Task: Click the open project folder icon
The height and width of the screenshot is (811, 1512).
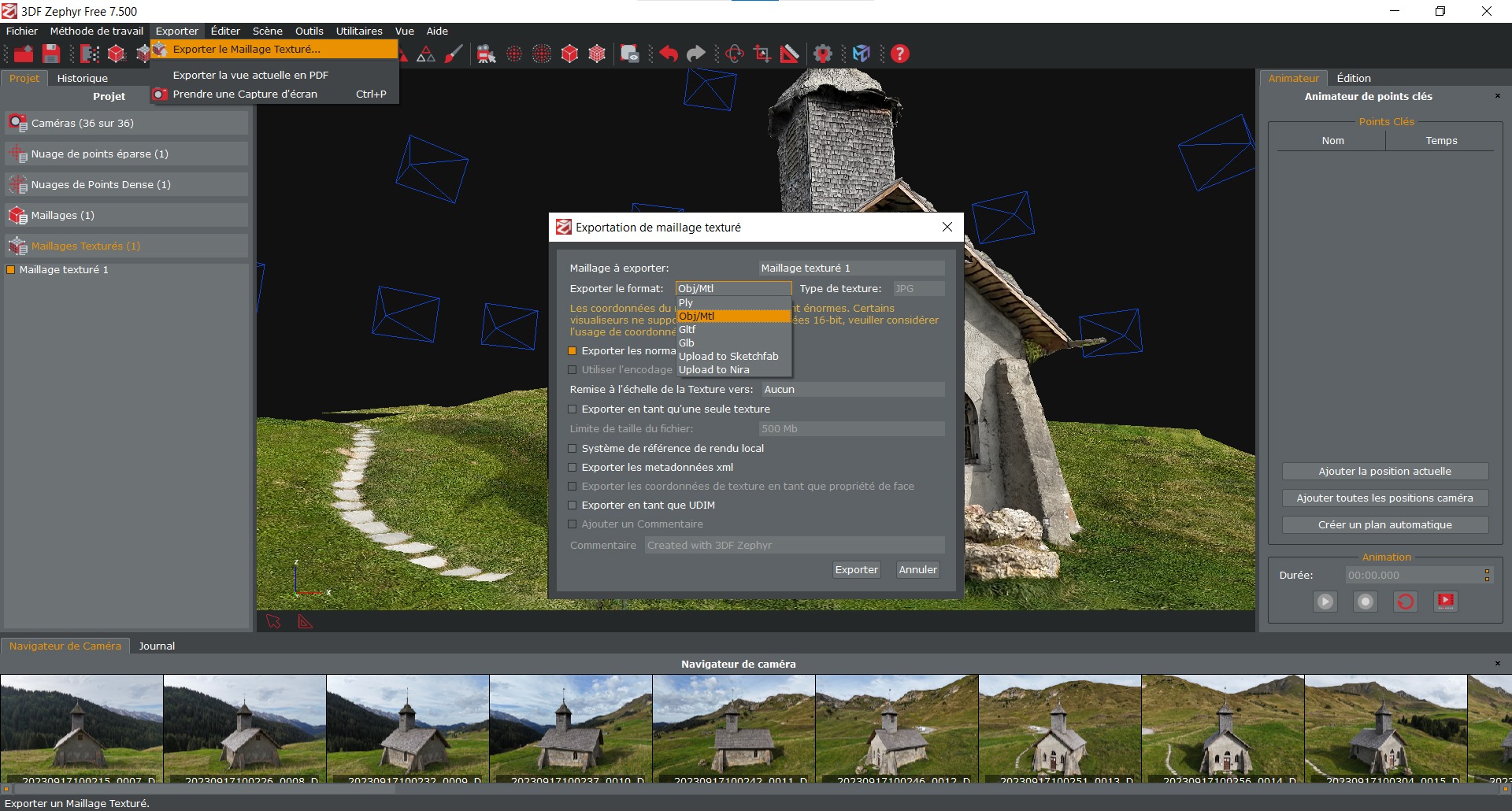Action: 24,54
